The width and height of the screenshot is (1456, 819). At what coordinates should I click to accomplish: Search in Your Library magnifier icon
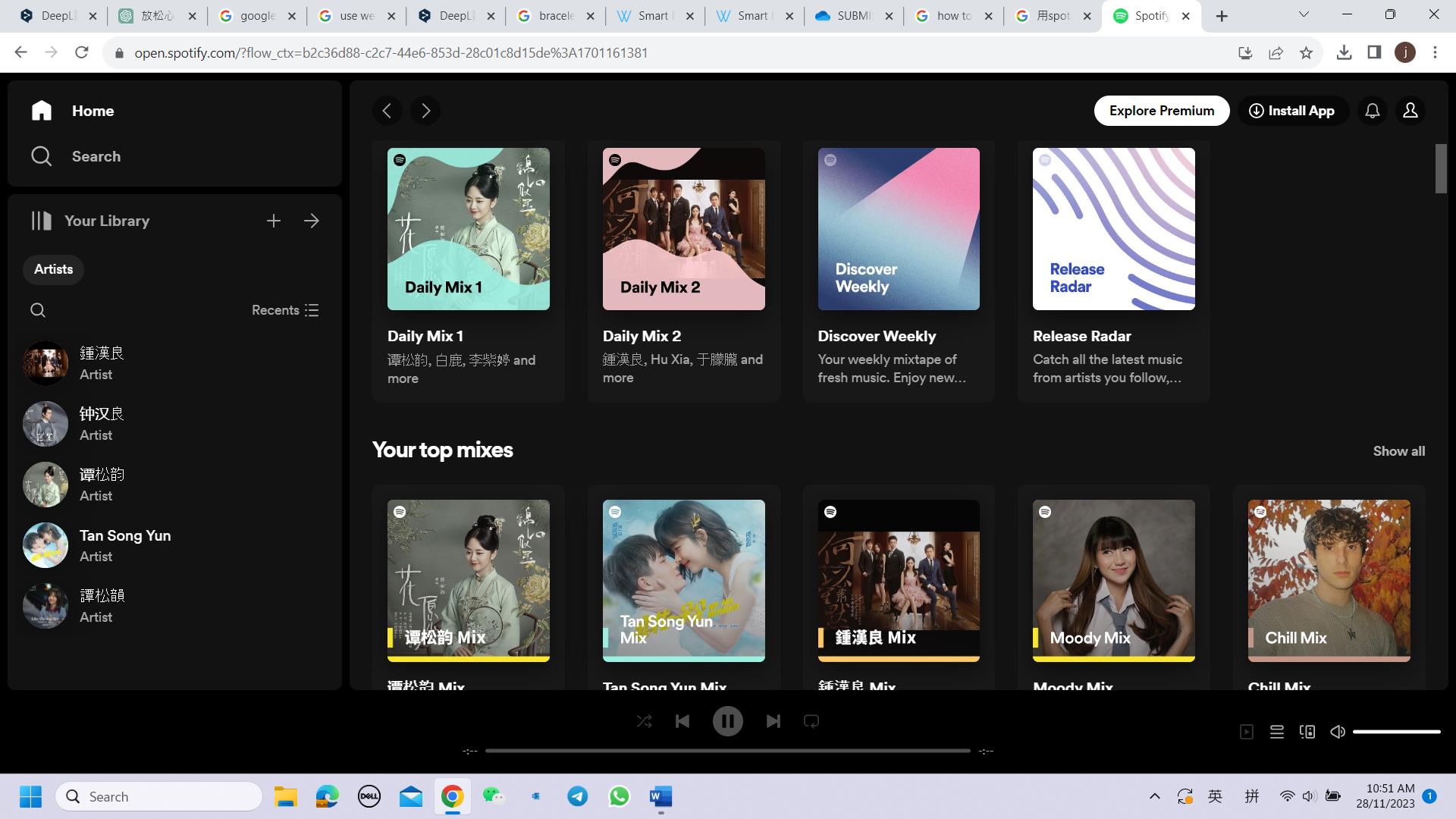(x=38, y=310)
